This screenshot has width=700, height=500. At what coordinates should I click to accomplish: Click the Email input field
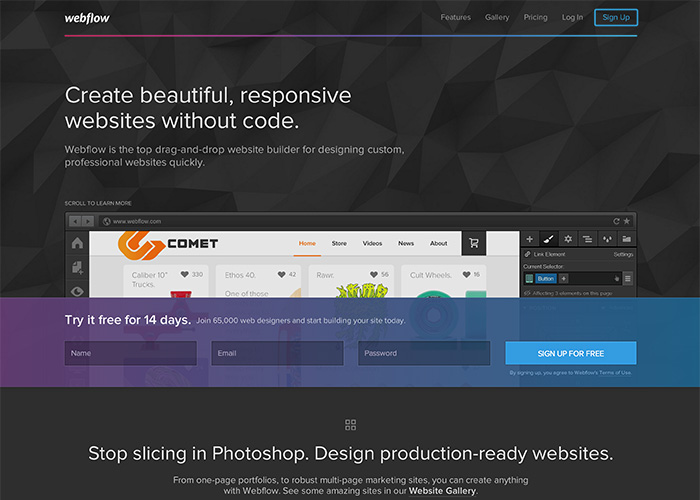[x=277, y=353]
